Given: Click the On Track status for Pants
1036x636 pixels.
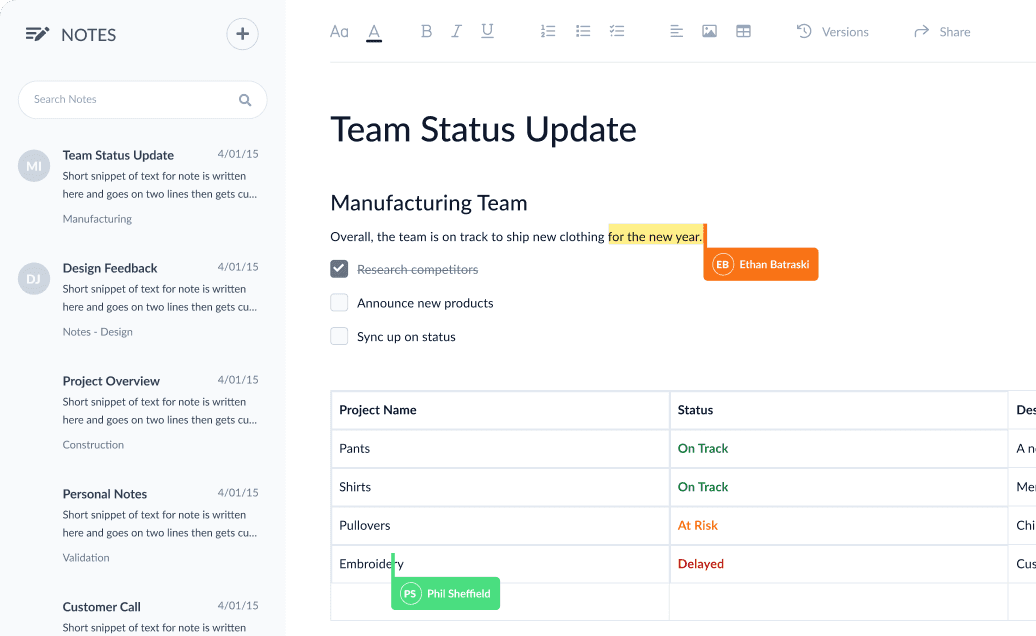Looking at the screenshot, I should [x=703, y=448].
